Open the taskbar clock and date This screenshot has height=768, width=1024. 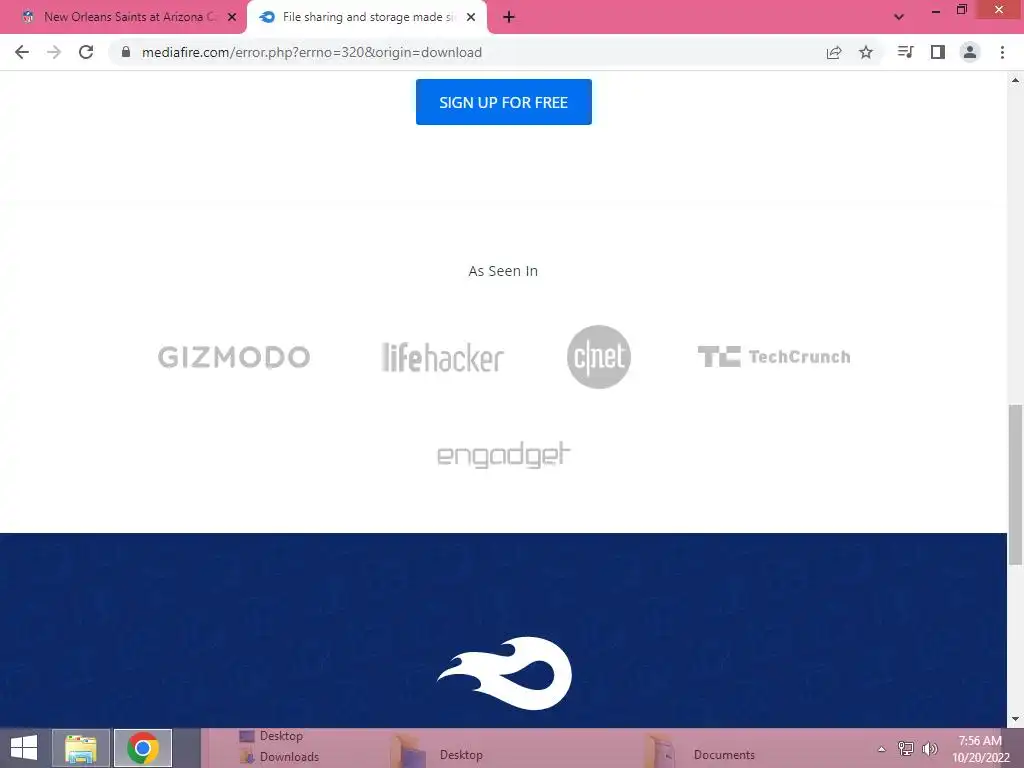(x=980, y=749)
